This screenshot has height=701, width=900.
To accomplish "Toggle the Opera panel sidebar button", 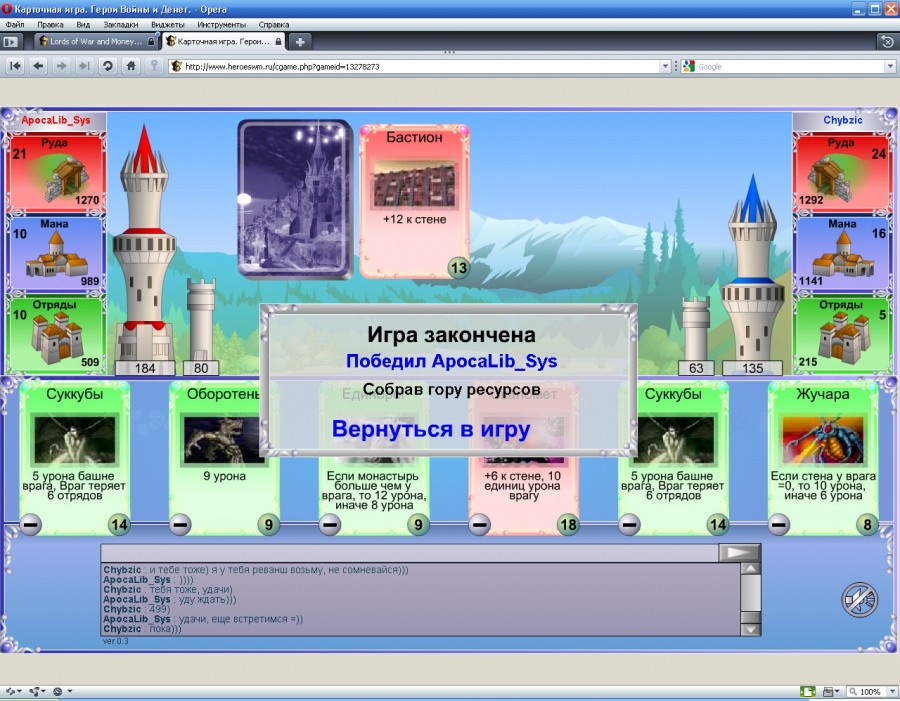I will tap(11, 41).
